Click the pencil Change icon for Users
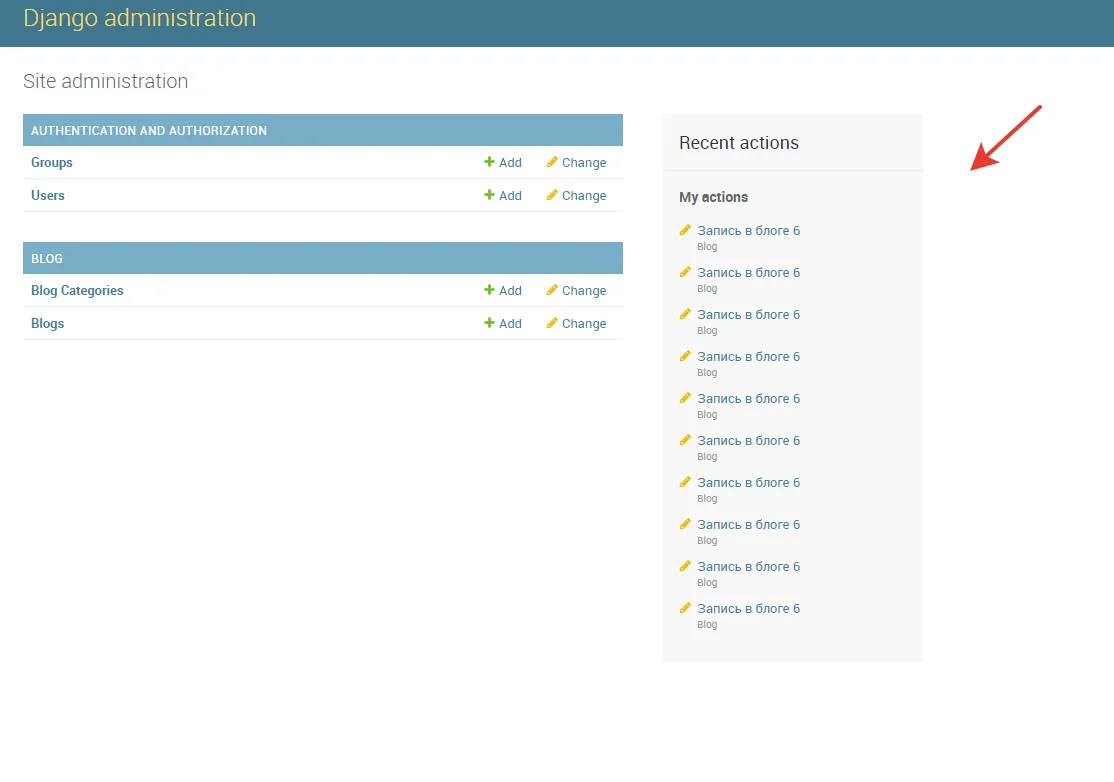Screen dimensions: 1114x782 (x=551, y=195)
